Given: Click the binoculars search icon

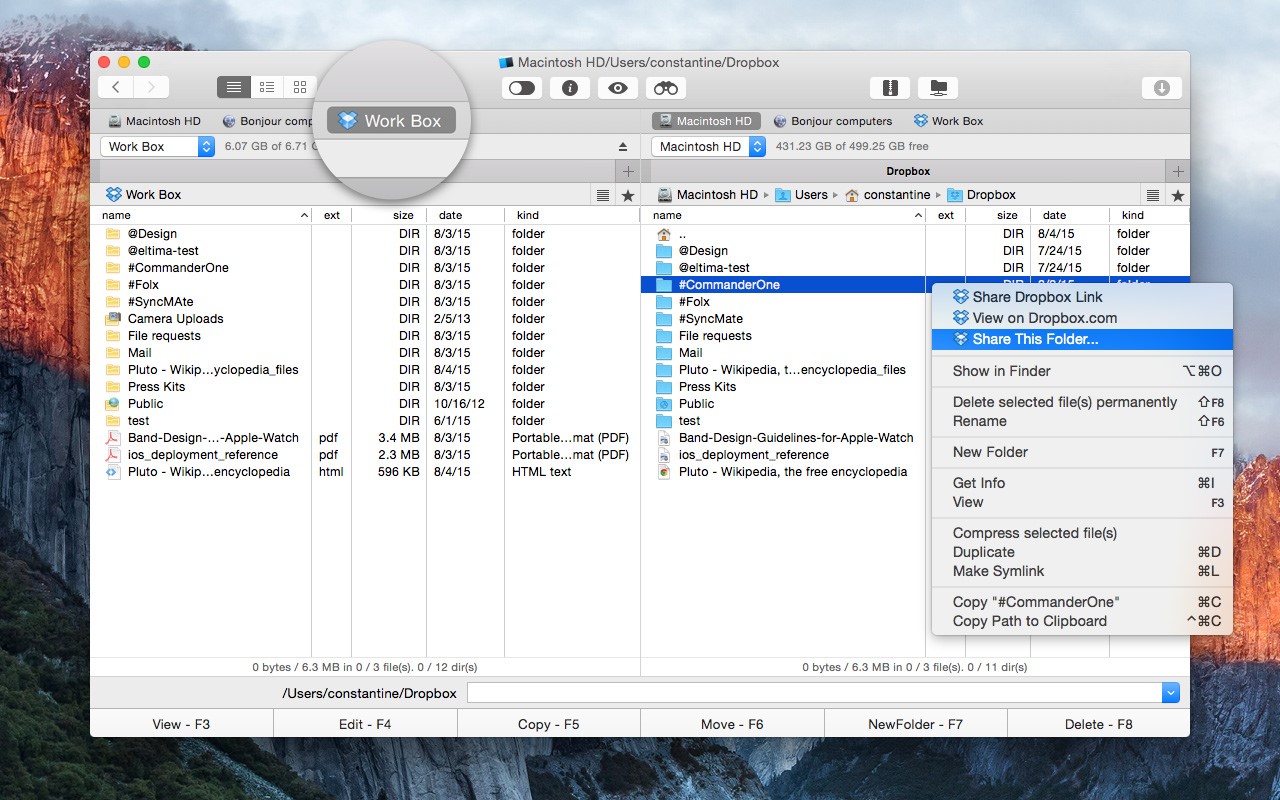Looking at the screenshot, I should [x=666, y=88].
